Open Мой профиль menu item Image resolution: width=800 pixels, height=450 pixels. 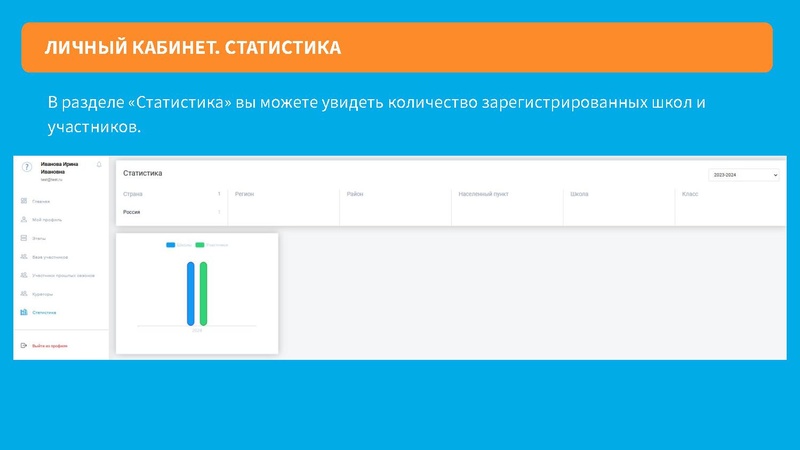pos(47,220)
